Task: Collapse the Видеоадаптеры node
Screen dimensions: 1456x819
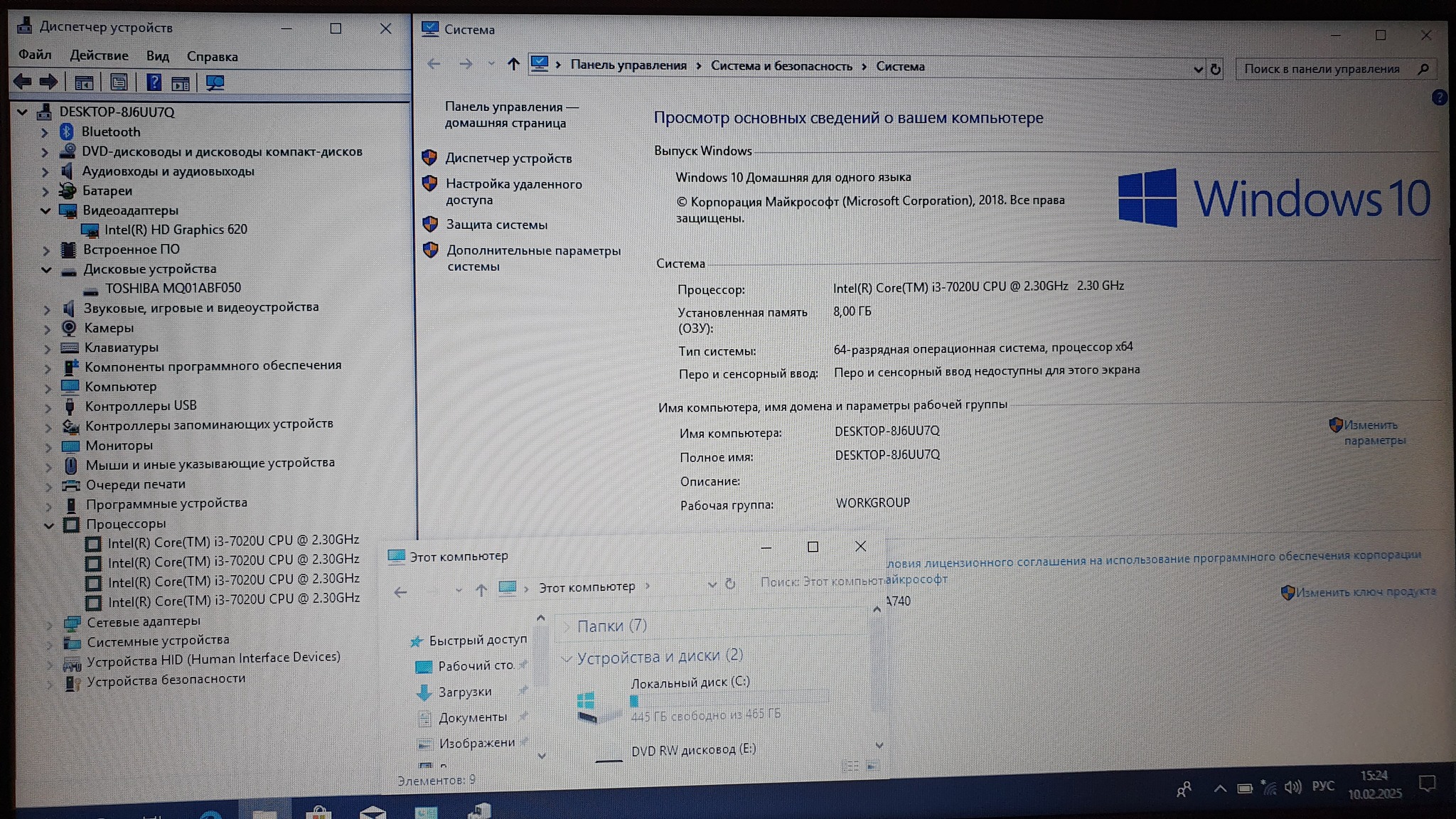Action: click(x=45, y=210)
